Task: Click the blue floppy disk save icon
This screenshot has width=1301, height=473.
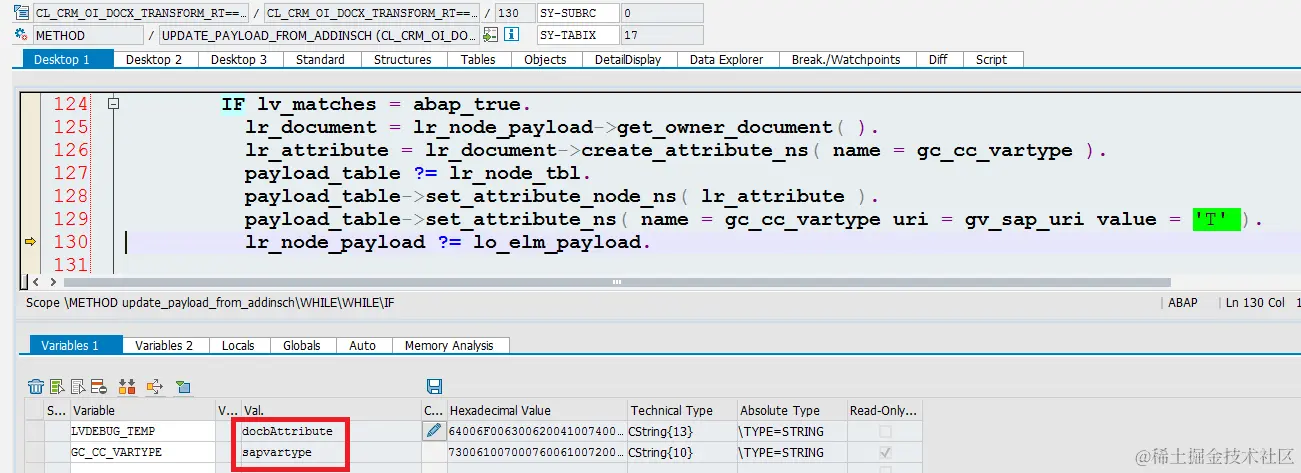Action: tap(434, 386)
